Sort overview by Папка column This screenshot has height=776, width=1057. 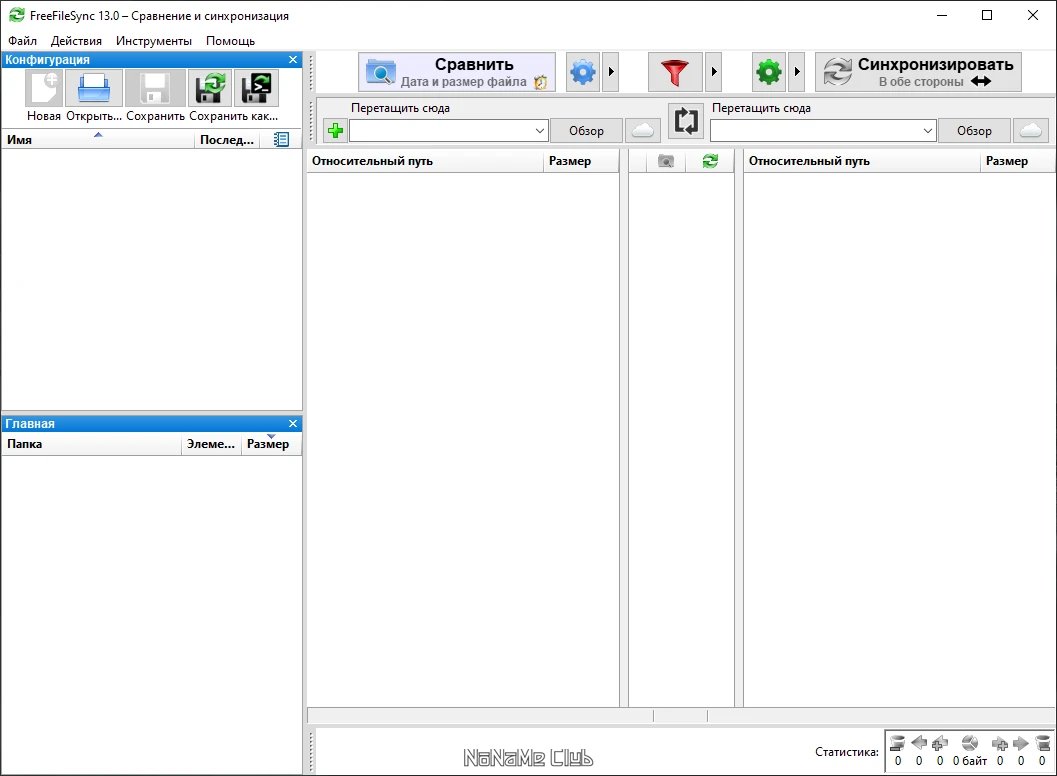point(92,444)
